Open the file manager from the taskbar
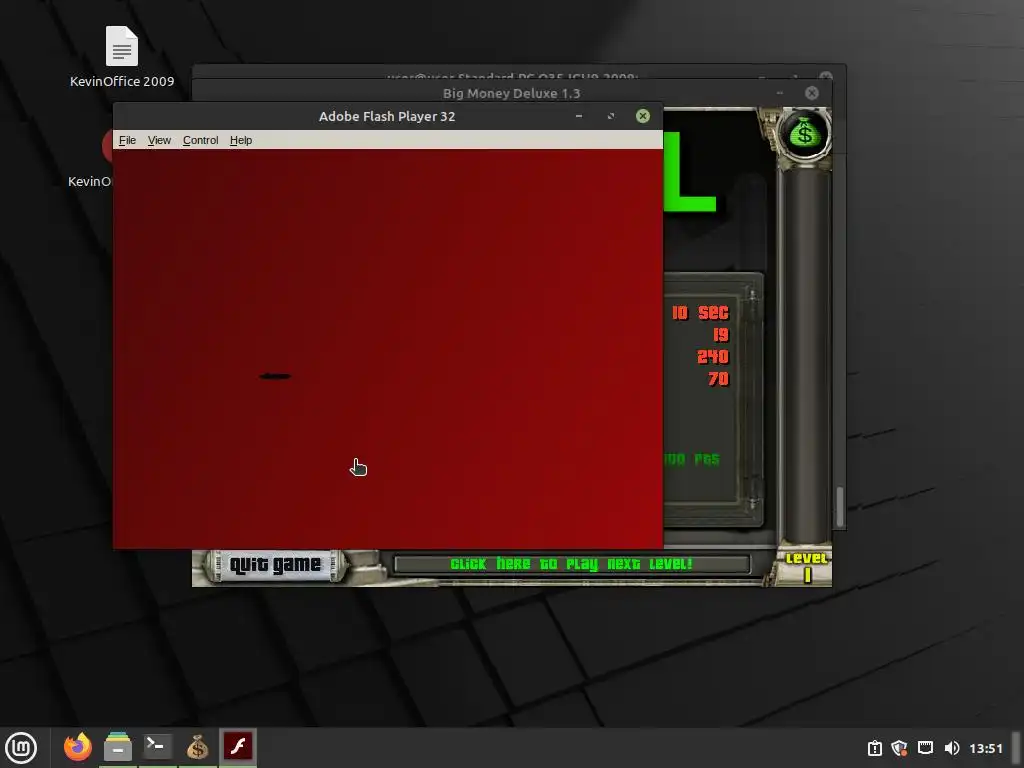Screen dimensions: 1024x768 118,747
